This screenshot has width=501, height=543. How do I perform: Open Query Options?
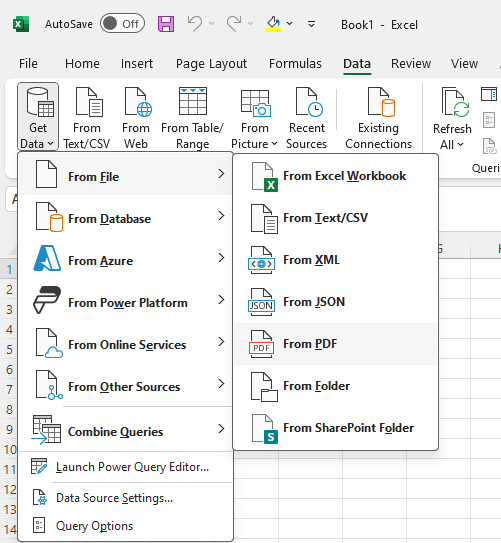point(125,526)
